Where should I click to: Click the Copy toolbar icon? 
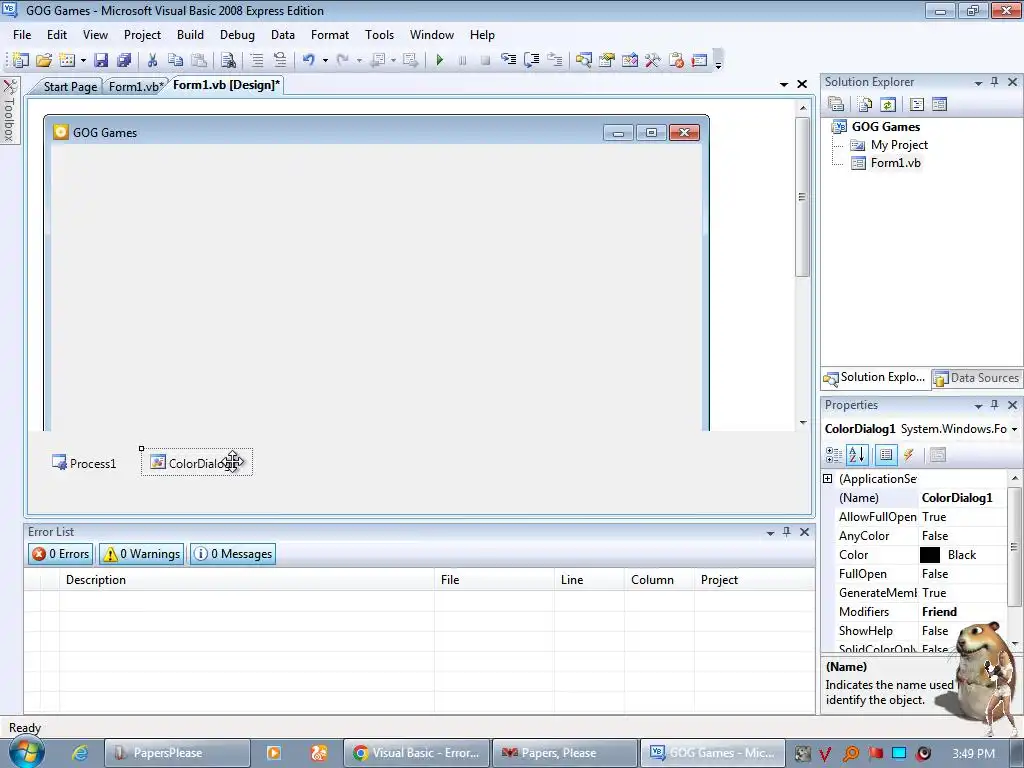pyautogui.click(x=175, y=60)
